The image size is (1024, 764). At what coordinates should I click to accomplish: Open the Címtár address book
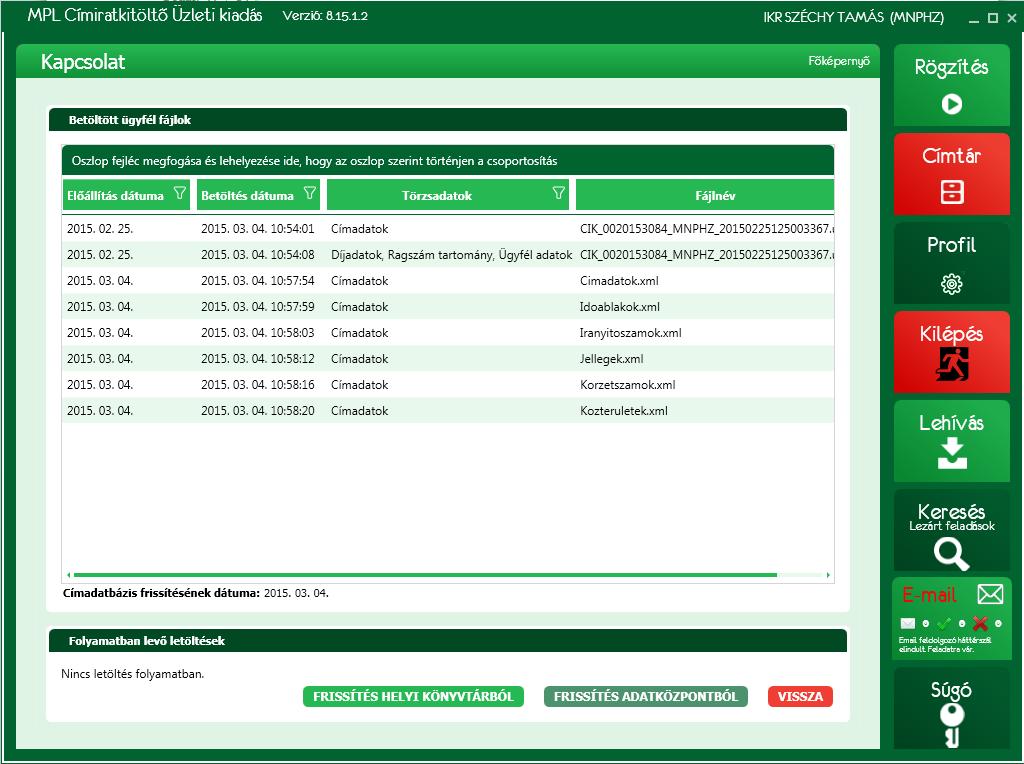coord(952,174)
